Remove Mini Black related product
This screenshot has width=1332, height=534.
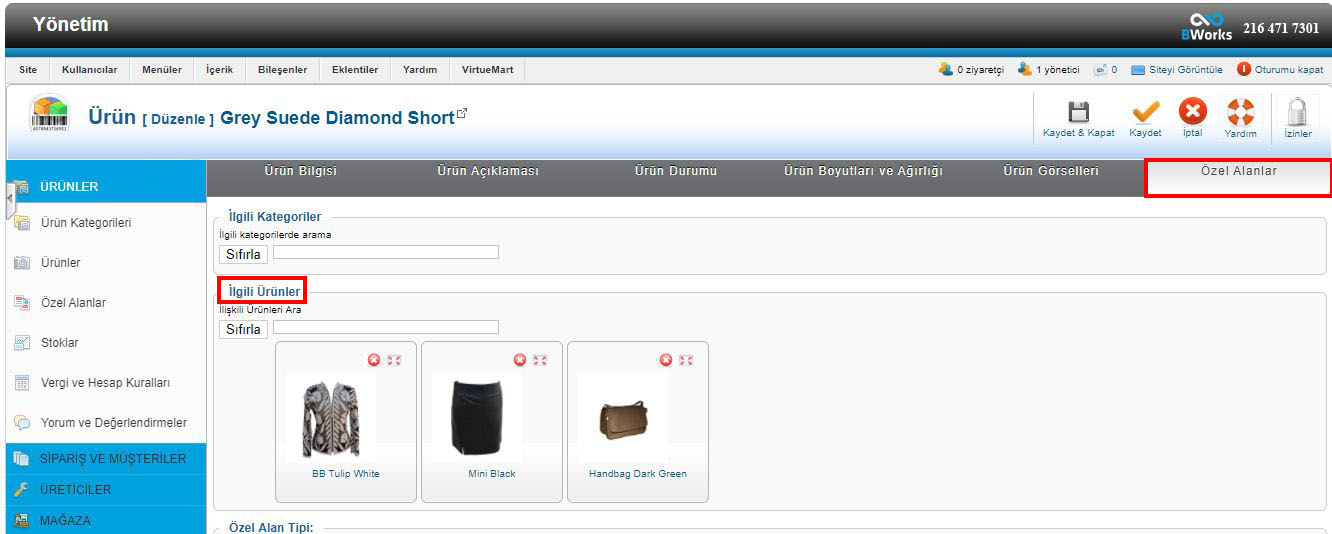pos(520,360)
